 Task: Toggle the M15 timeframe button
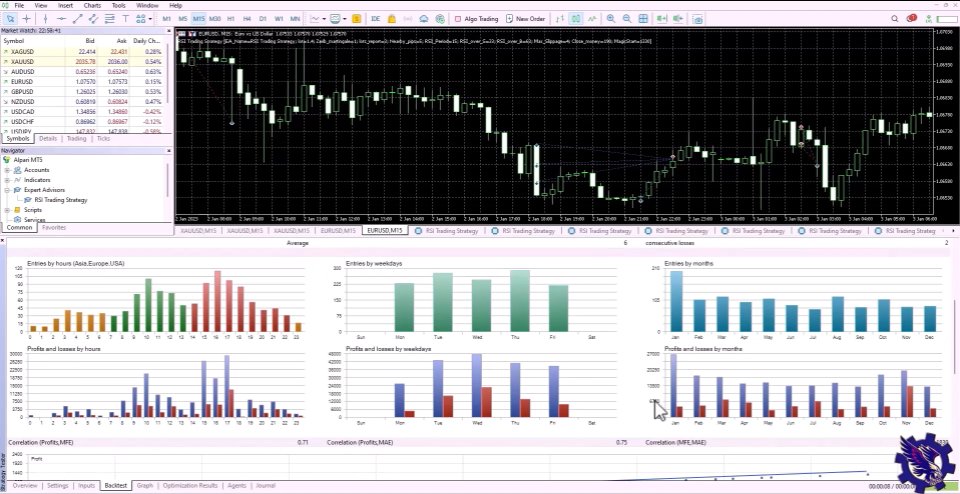(x=198, y=19)
